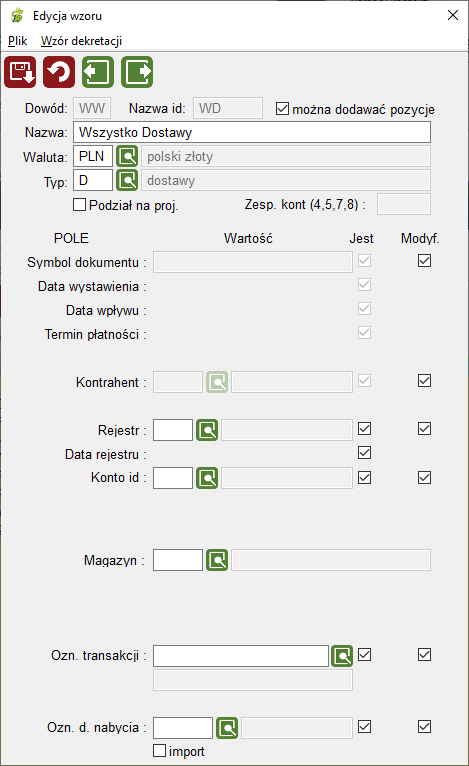Tick the import checkbox

point(159,750)
